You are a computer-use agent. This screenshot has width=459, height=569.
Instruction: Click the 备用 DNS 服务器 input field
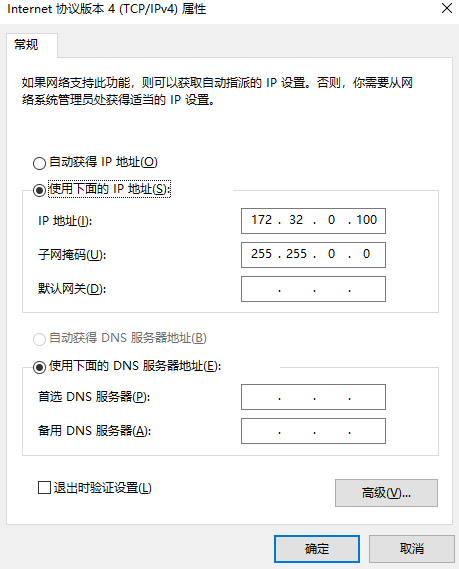313,431
